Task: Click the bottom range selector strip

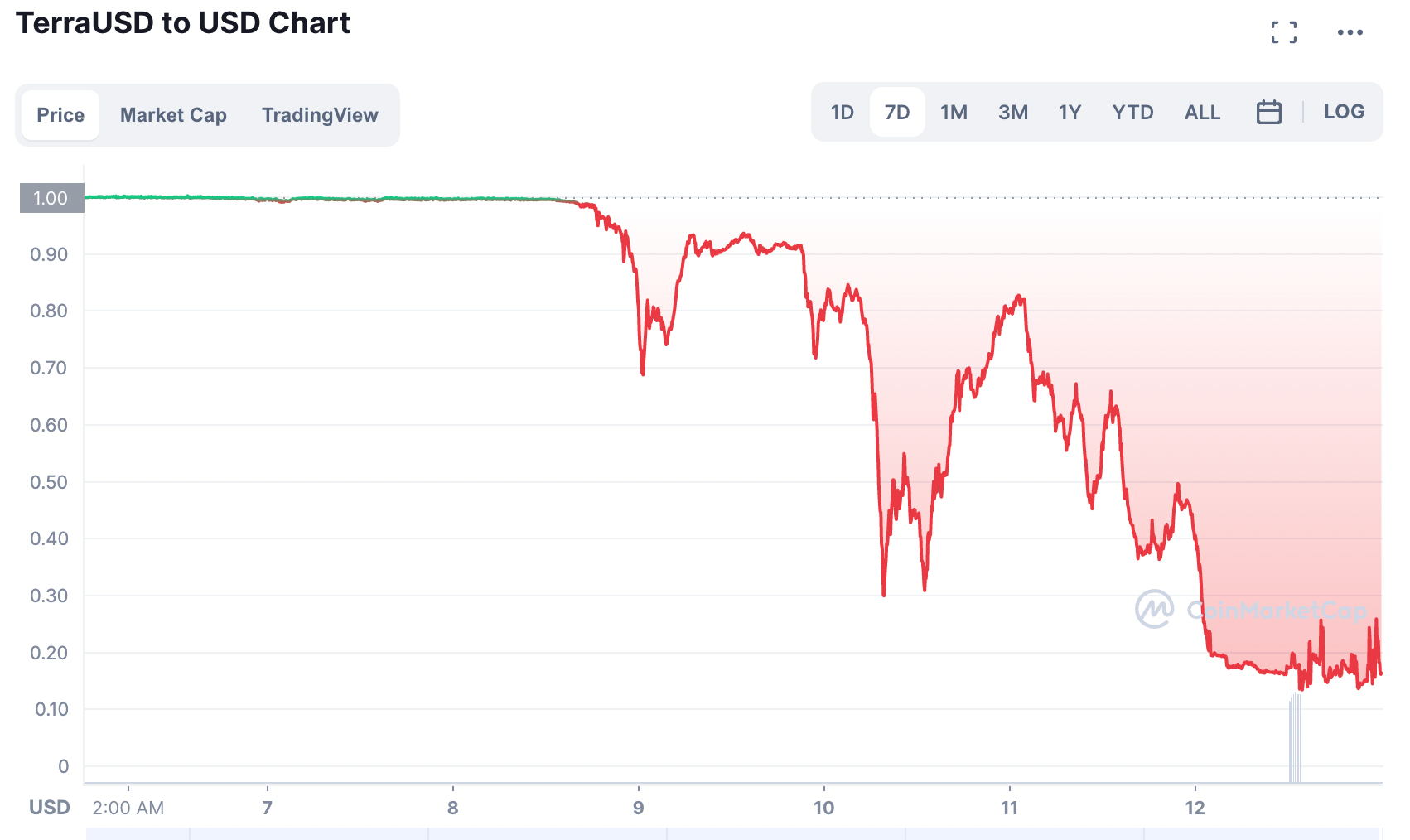Action: pos(732,833)
